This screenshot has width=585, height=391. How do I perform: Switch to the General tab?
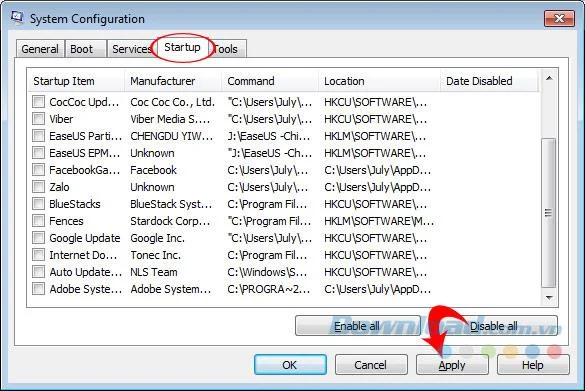(40, 49)
